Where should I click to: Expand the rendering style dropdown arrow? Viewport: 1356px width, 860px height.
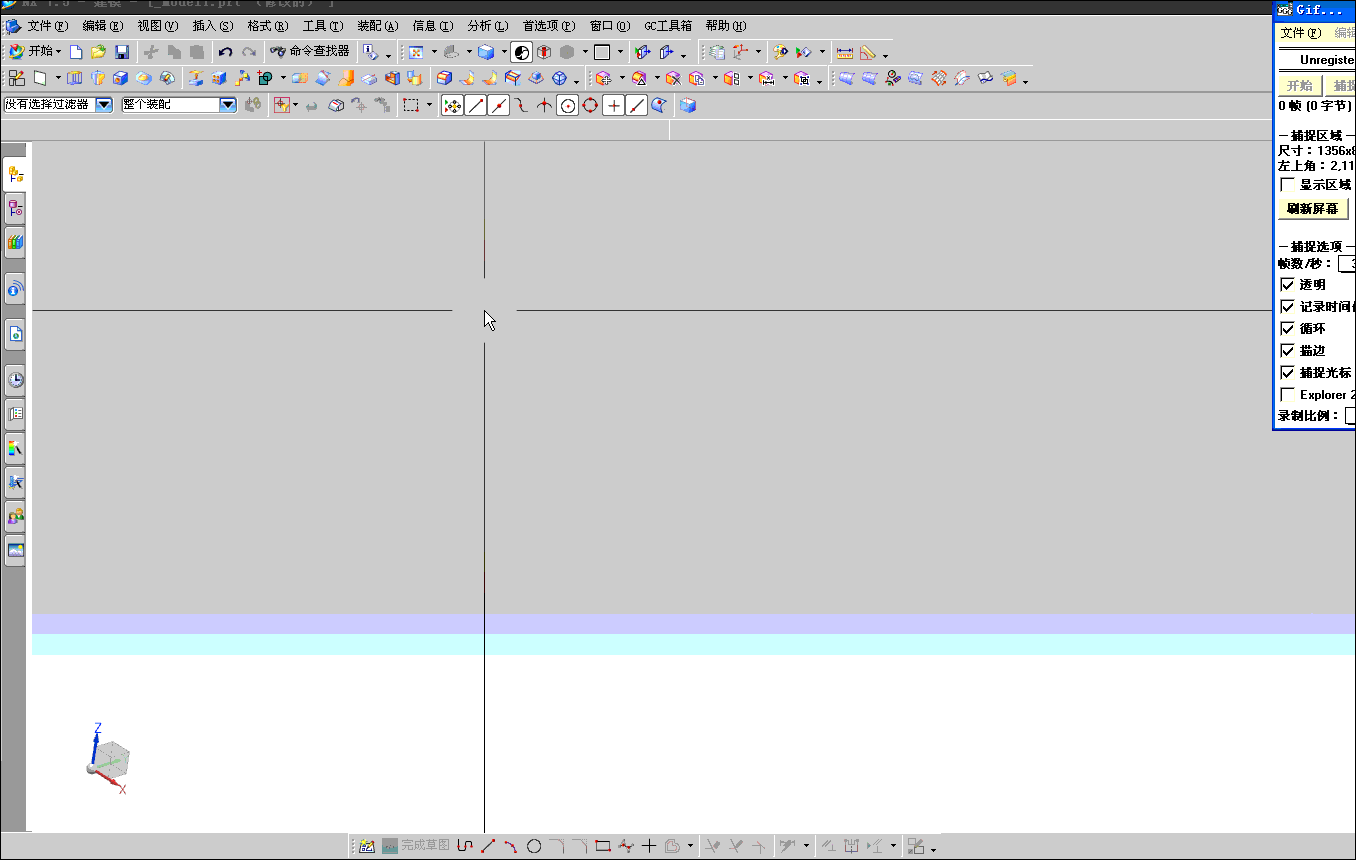[x=504, y=52]
